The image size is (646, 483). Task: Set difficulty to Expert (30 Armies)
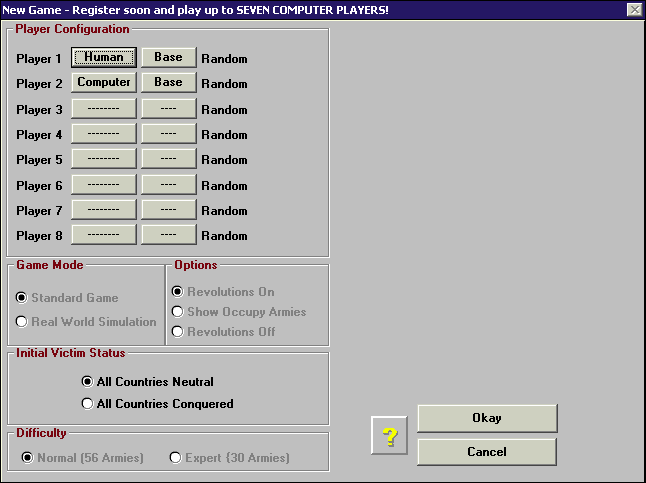pos(176,458)
